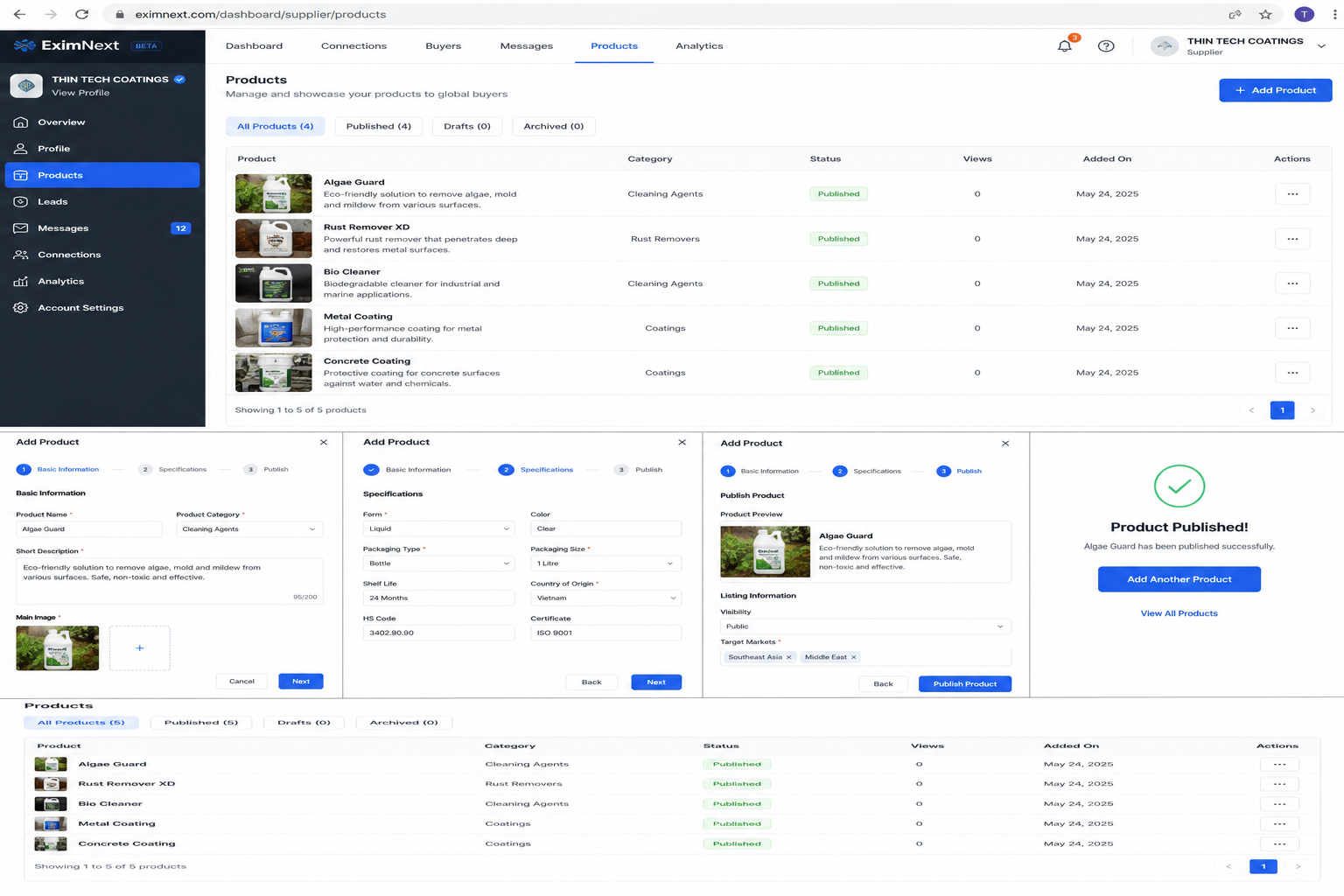Open the Messages tab in top navigation

coord(527,45)
